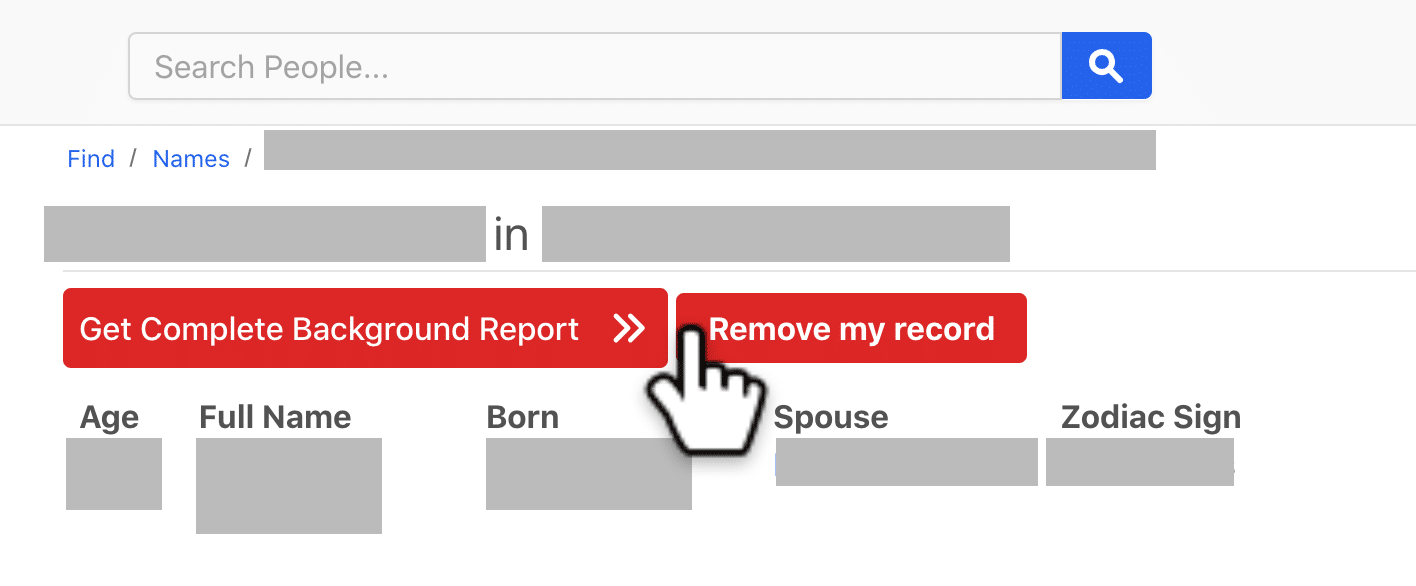The image size is (1416, 586).
Task: Select the redacted value under Full Name
Action: 289,485
